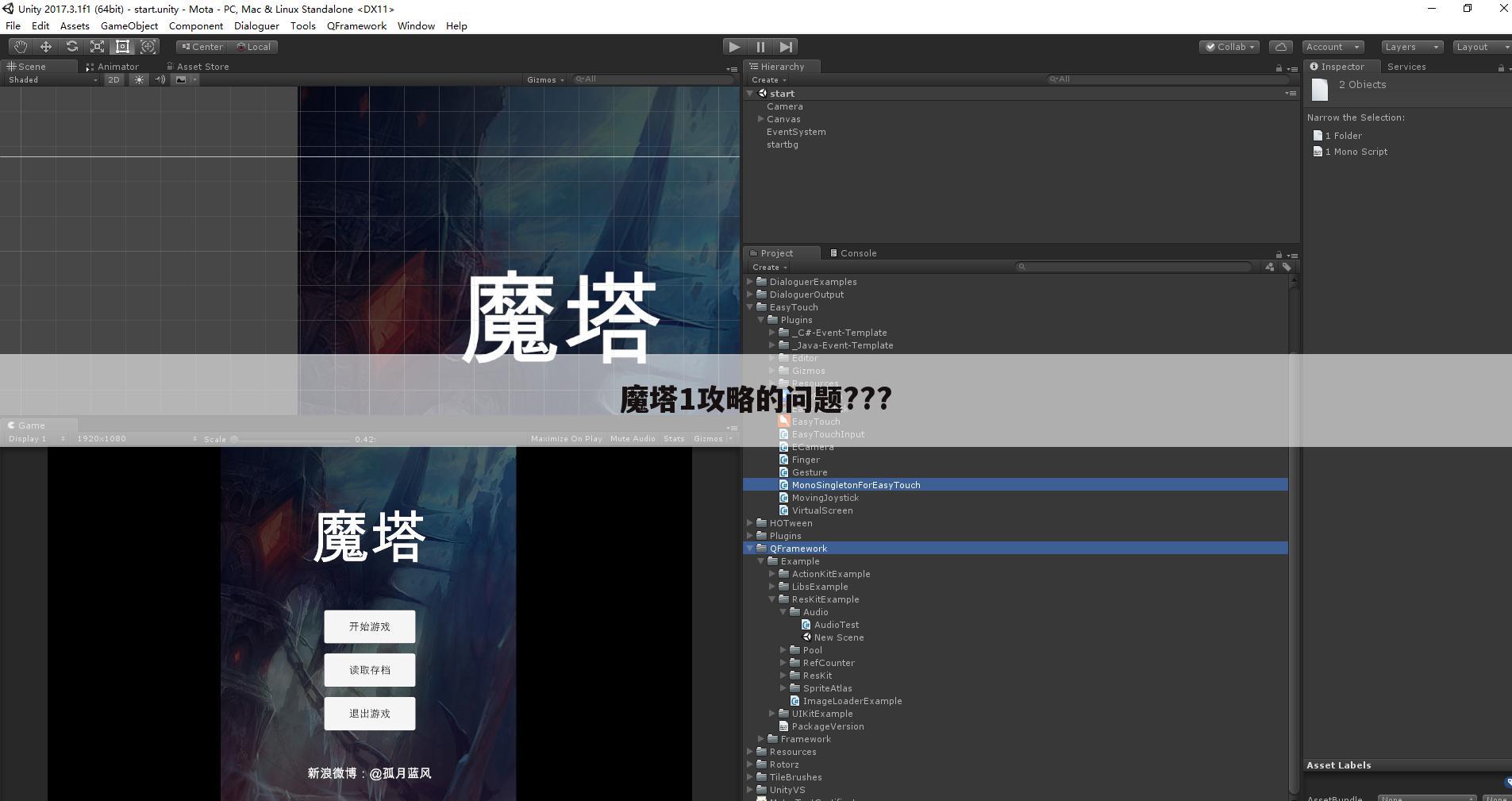This screenshot has height=801, width=1512.
Task: Click search-by-type filter icon in Project
Action: point(1270,268)
